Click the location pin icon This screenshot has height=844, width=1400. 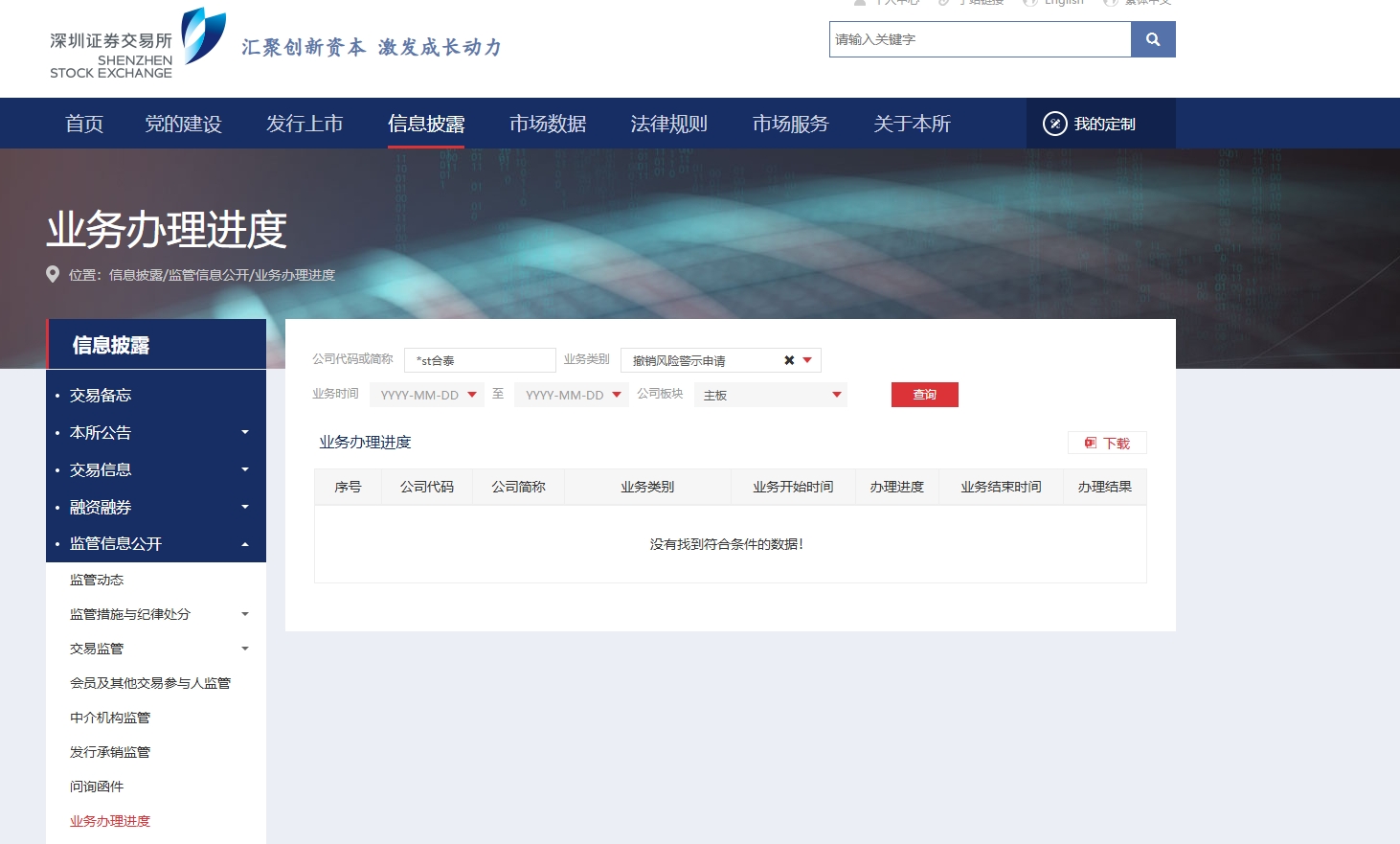53,275
